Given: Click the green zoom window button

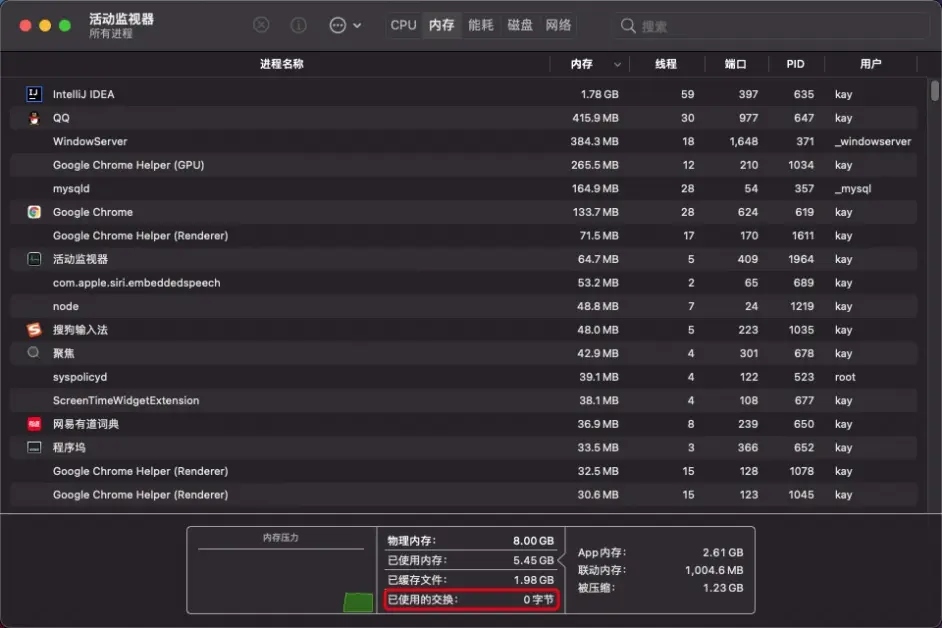Looking at the screenshot, I should pyautogui.click(x=65, y=25).
